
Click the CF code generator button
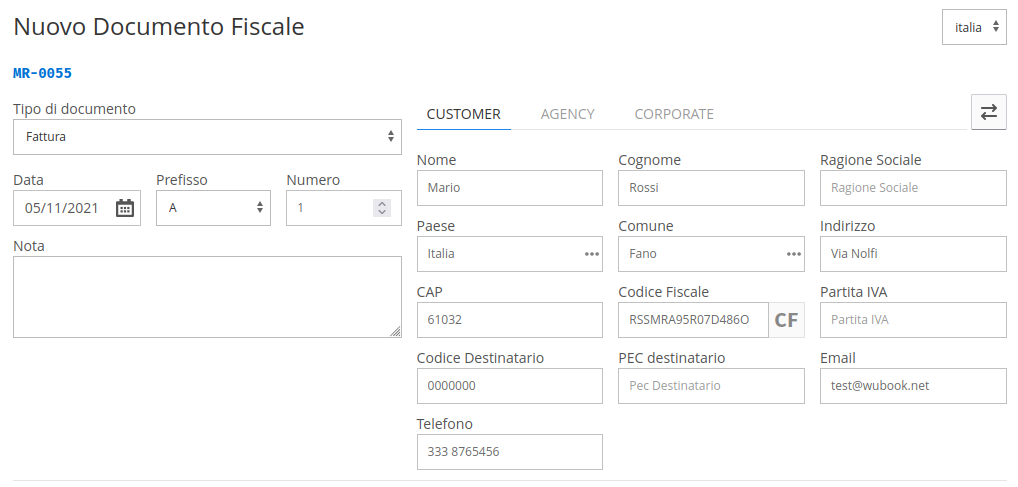click(x=786, y=320)
